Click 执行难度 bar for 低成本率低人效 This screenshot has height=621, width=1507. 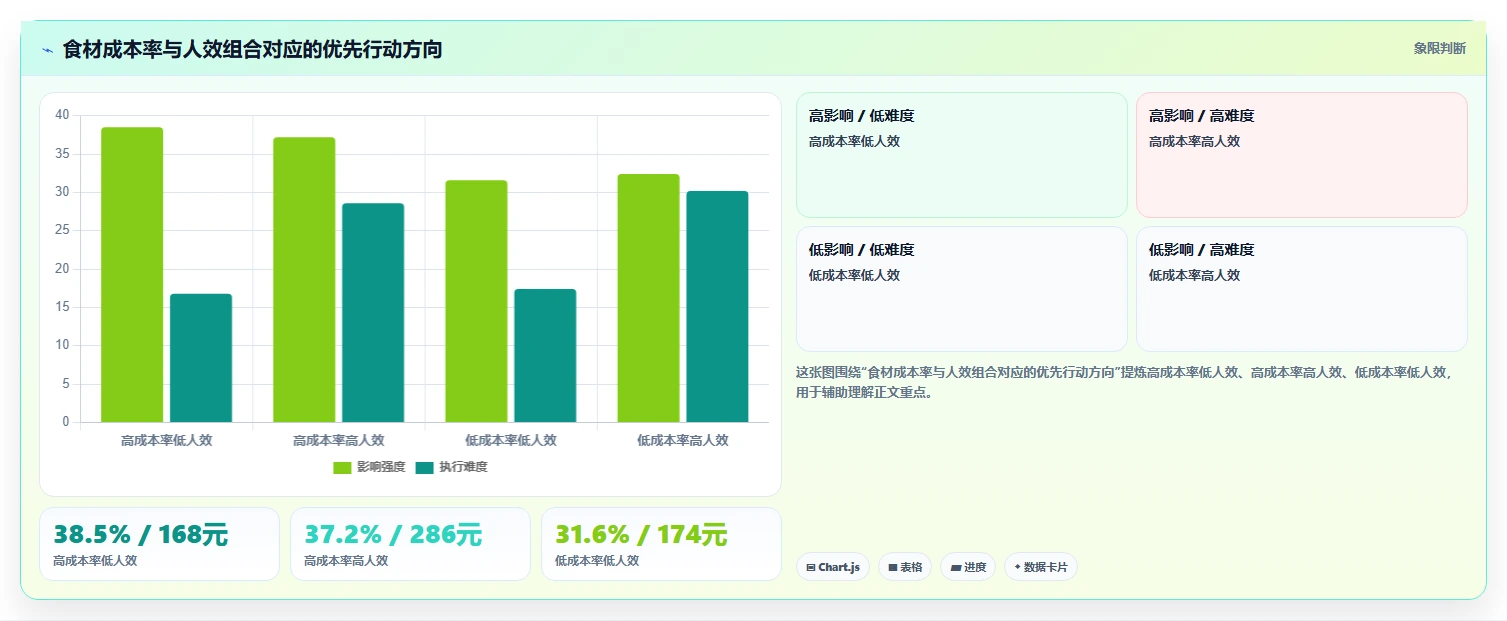pos(545,356)
